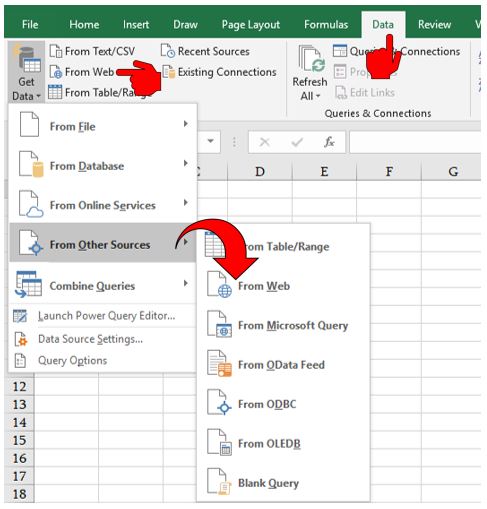Click the formula bar Cancel X button
487x509 pixels.
click(265, 142)
